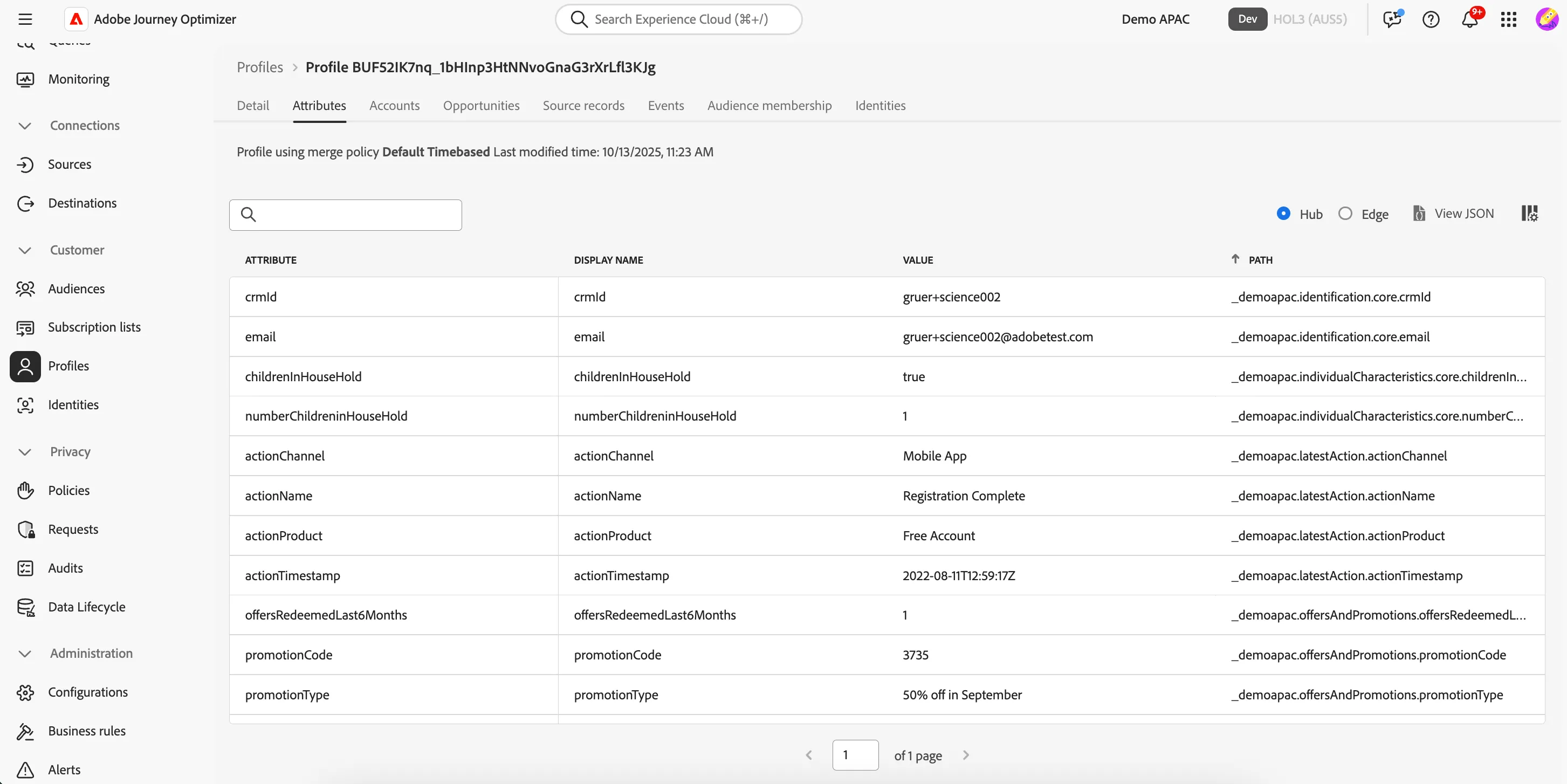Select the gruer+science002@adobetest.com value cell
The width and height of the screenshot is (1567, 784).
[998, 337]
